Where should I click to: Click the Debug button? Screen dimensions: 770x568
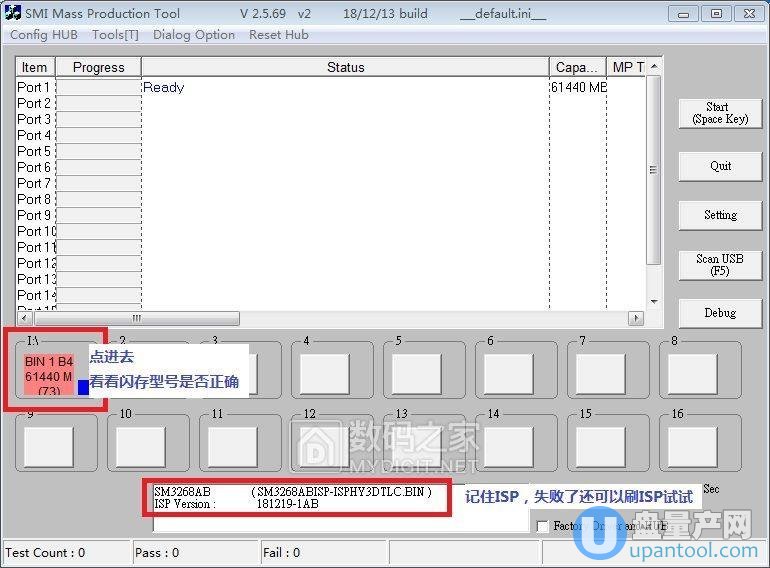click(x=719, y=313)
